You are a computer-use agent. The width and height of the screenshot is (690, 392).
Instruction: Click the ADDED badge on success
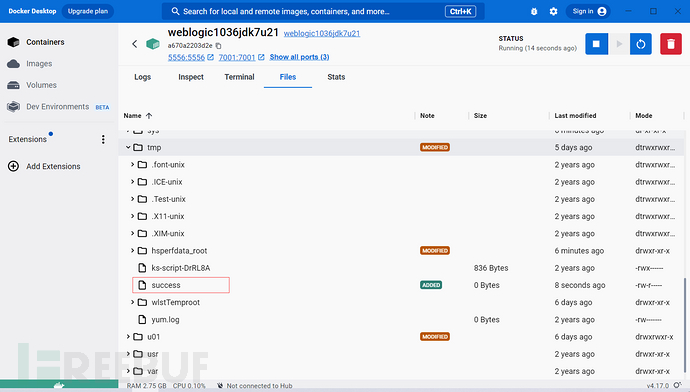(431, 285)
